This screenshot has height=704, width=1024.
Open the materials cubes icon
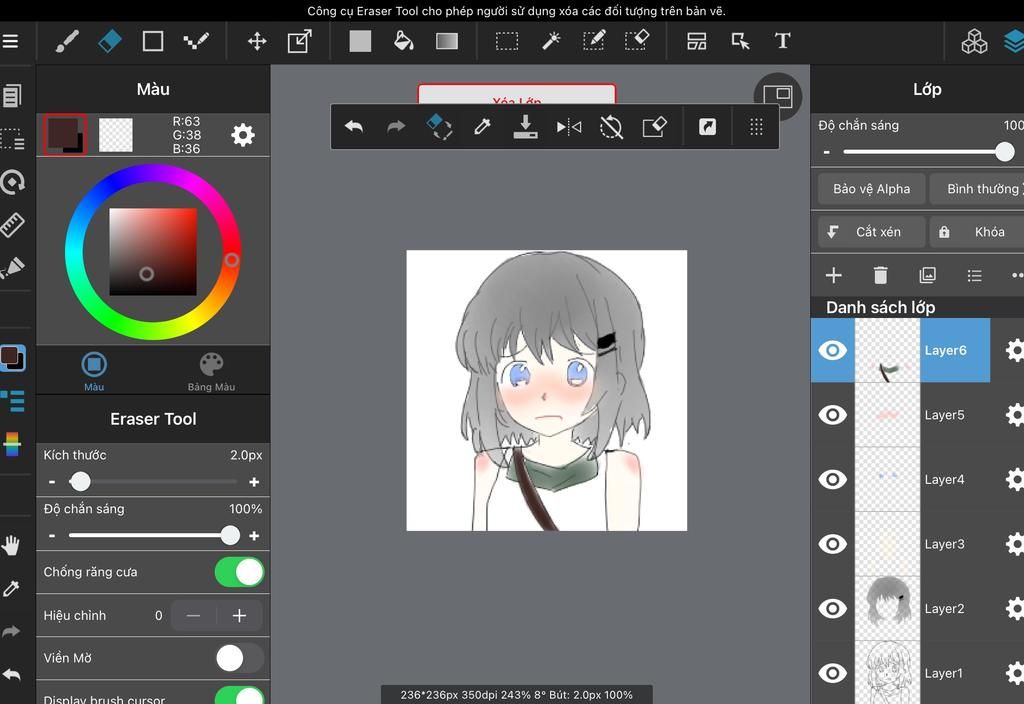[x=974, y=41]
